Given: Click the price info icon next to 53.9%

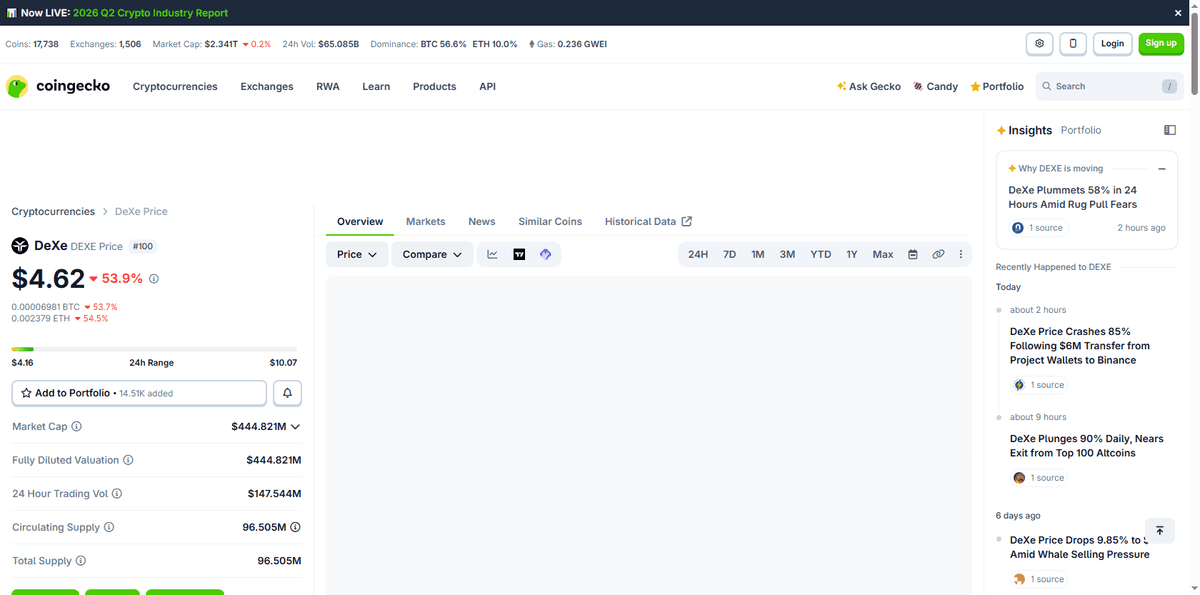Looking at the screenshot, I should point(154,279).
